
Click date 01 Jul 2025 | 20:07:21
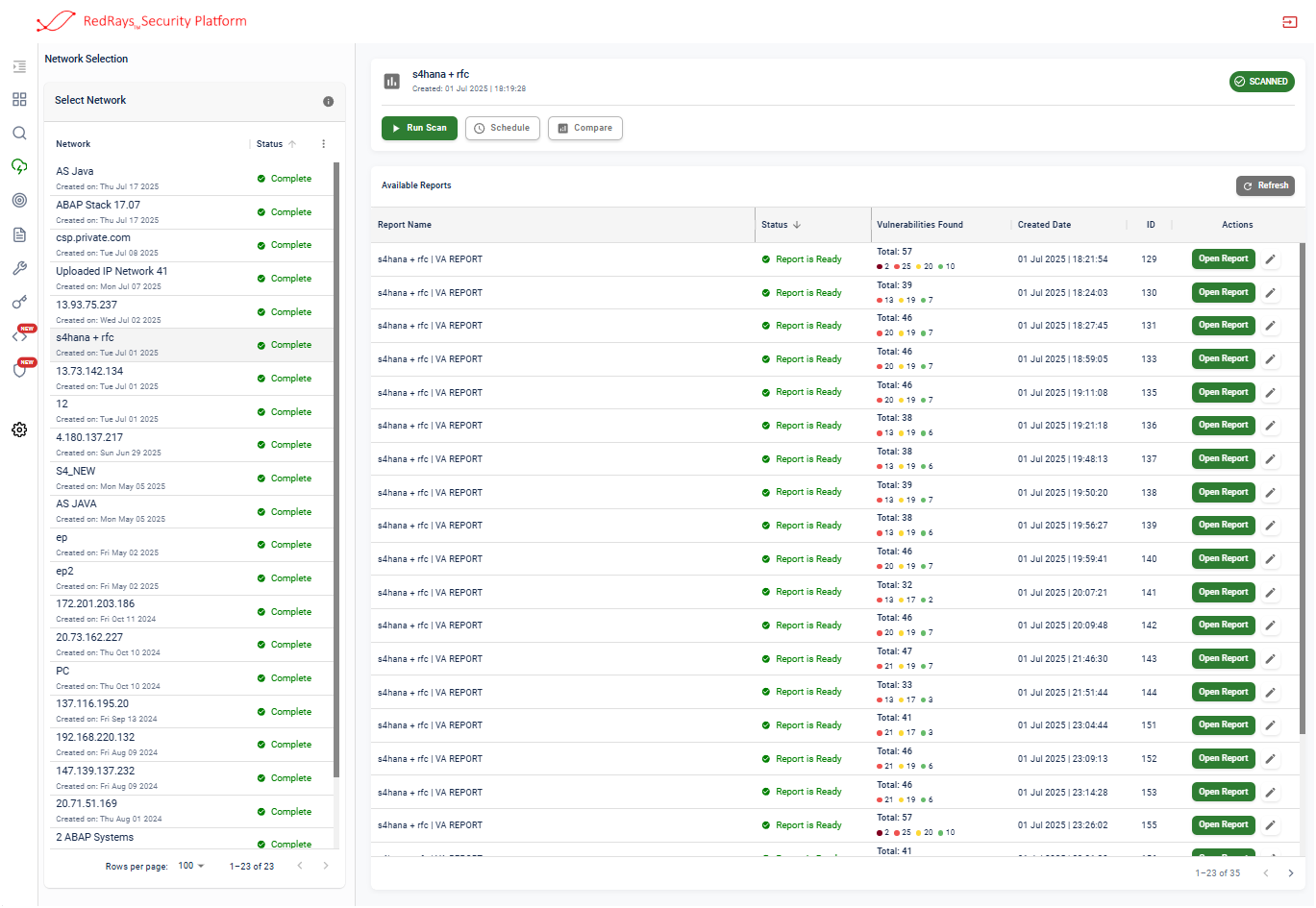tap(1062, 593)
